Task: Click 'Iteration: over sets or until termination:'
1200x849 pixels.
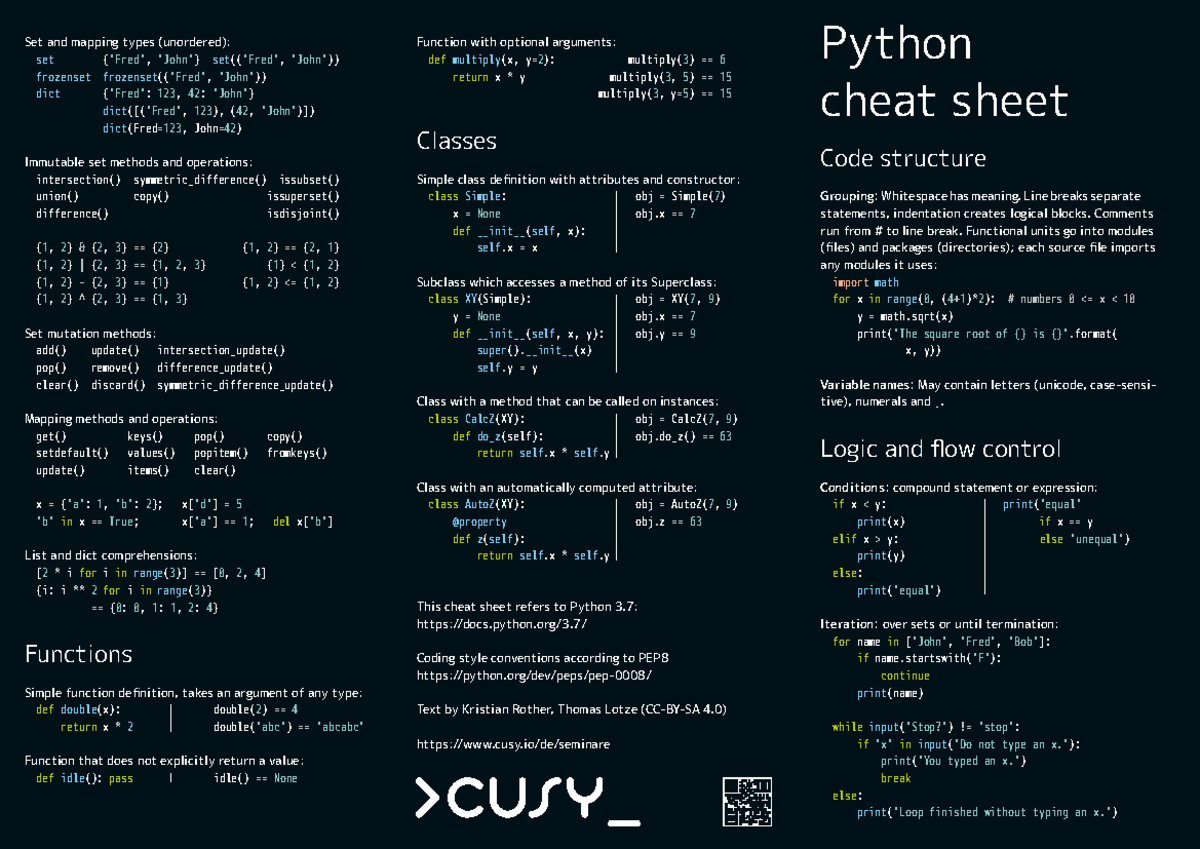Action: click(x=938, y=625)
